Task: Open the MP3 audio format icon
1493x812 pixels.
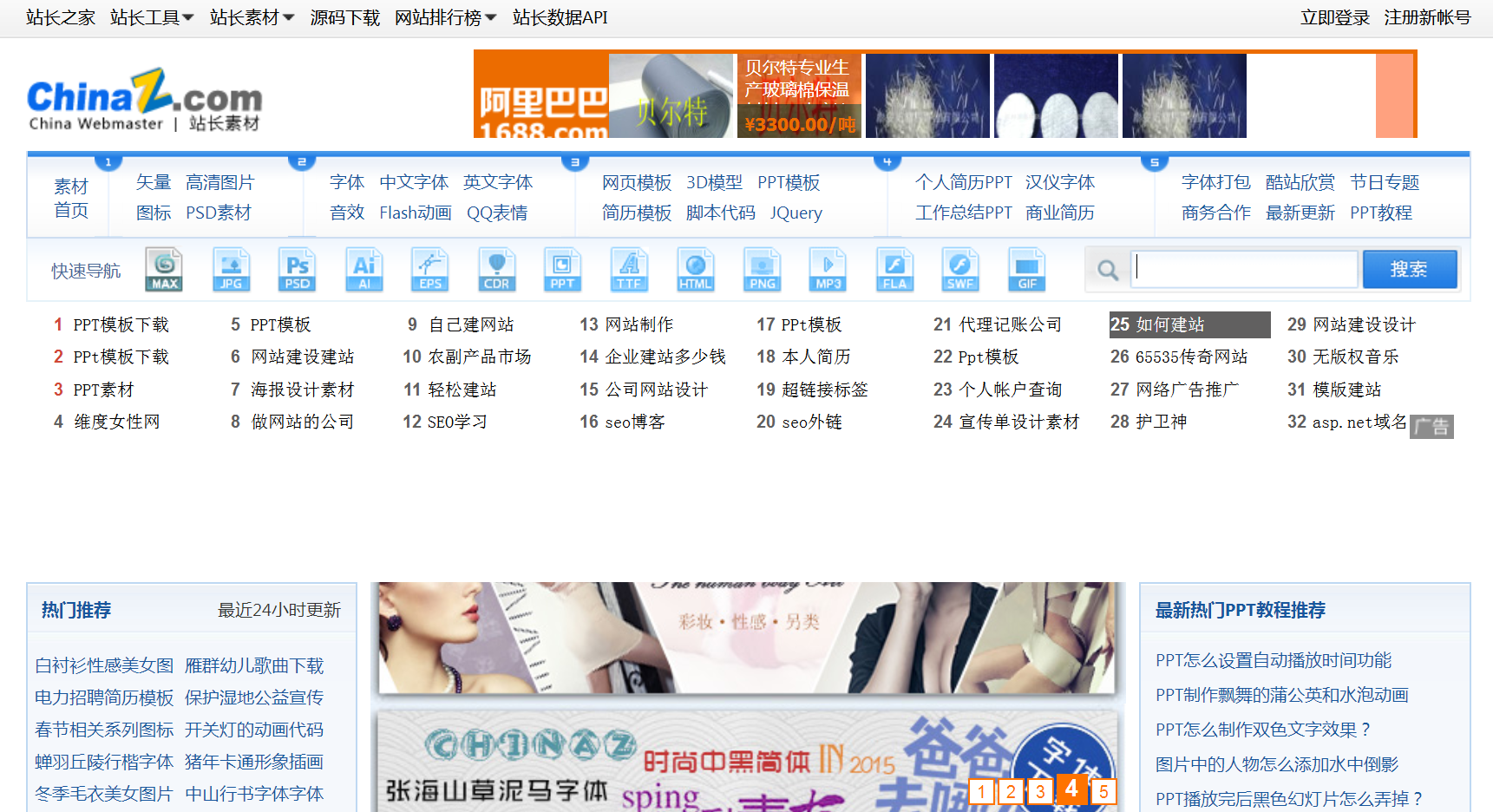Action: (x=828, y=270)
